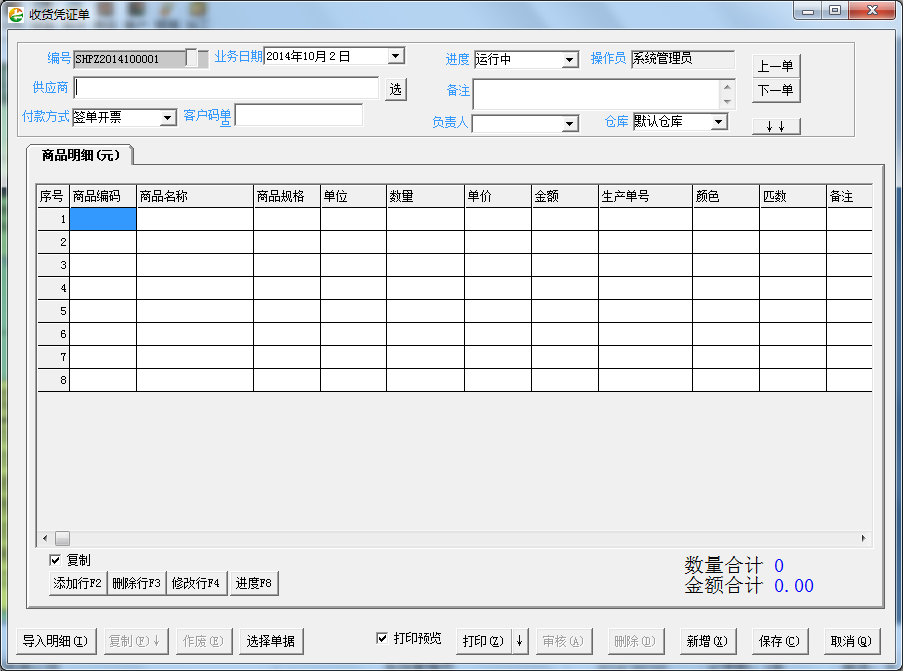Viewport: 903px width, 671px height.
Task: Select row number 8 header
Action: pos(54,381)
